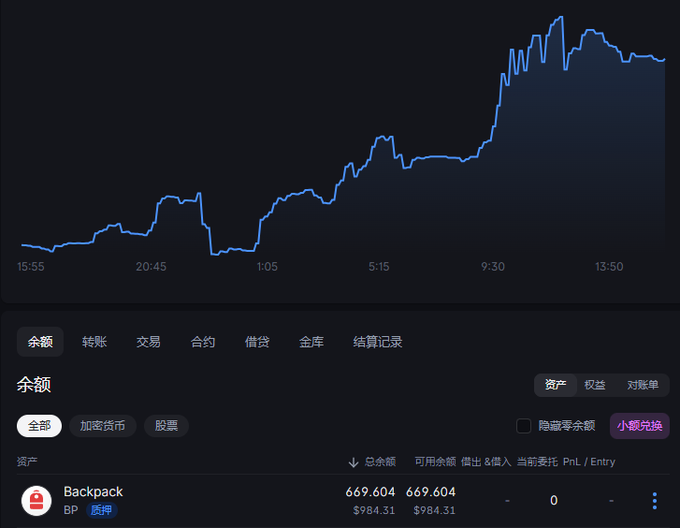Image resolution: width=680 pixels, height=528 pixels.
Task: Select the 对账单 view segment
Action: pos(642,385)
